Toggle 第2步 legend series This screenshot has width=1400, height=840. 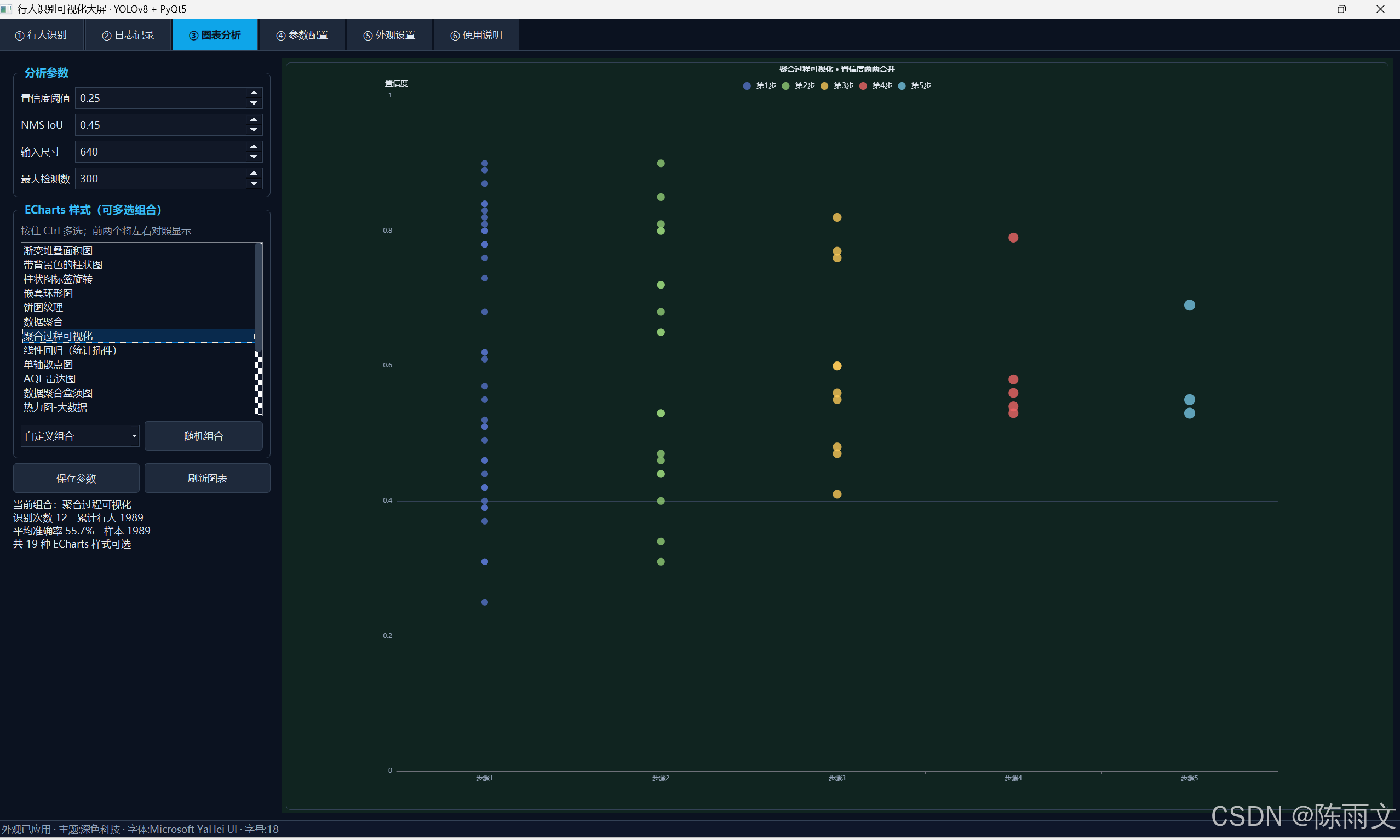point(798,85)
